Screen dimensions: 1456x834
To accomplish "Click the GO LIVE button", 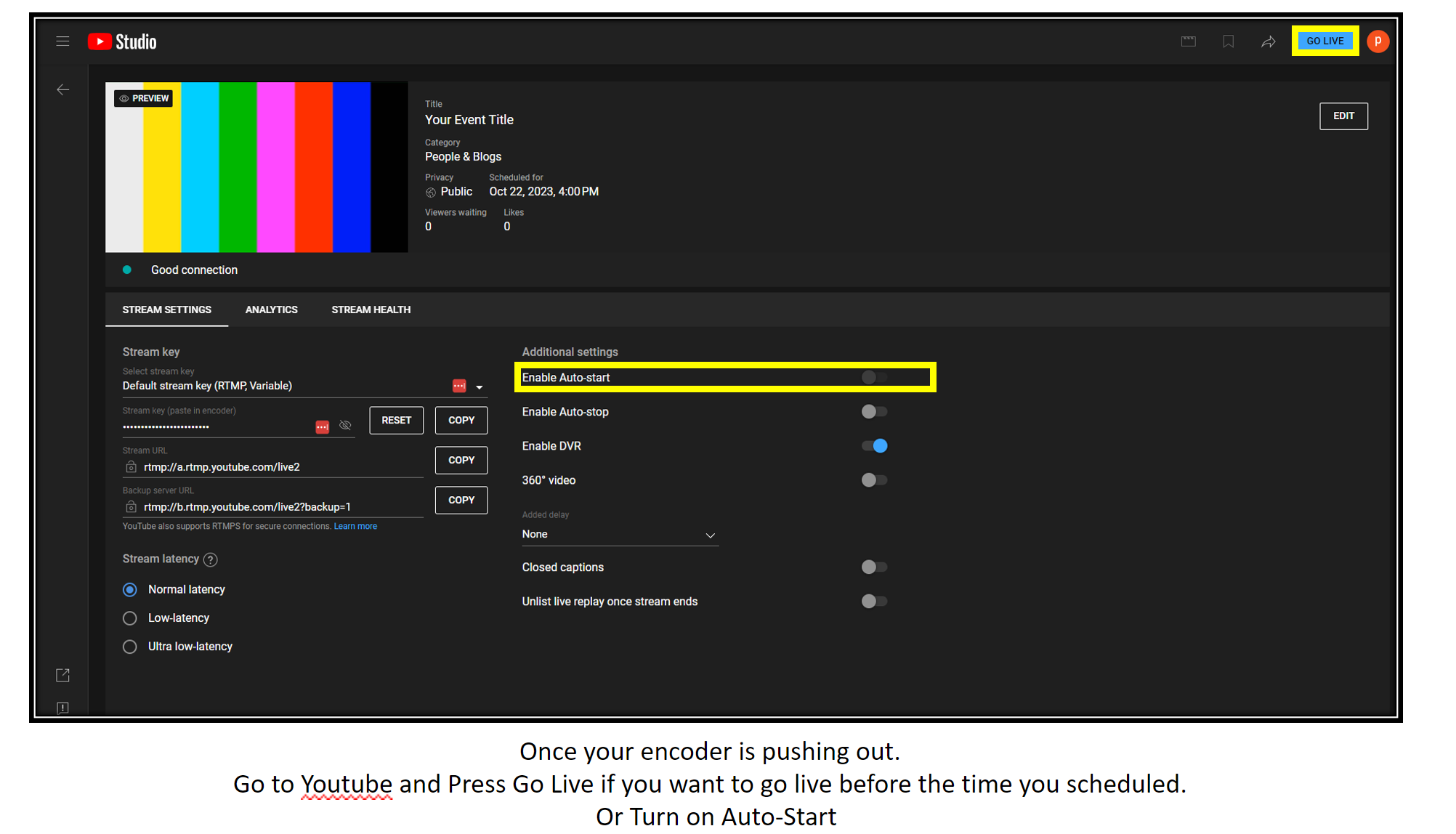I will click(1325, 41).
